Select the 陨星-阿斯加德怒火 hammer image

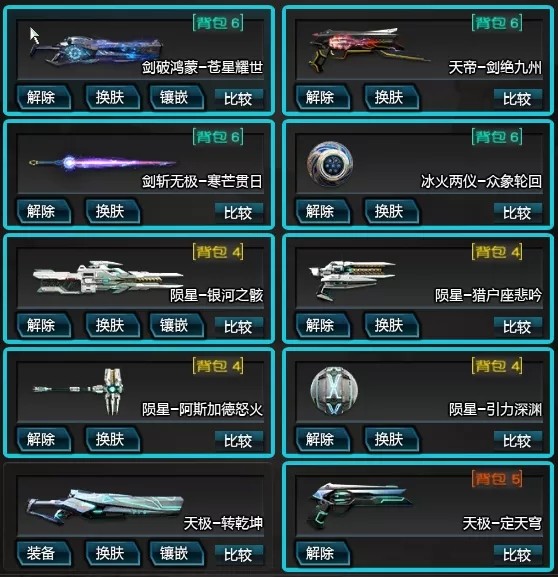[78, 391]
